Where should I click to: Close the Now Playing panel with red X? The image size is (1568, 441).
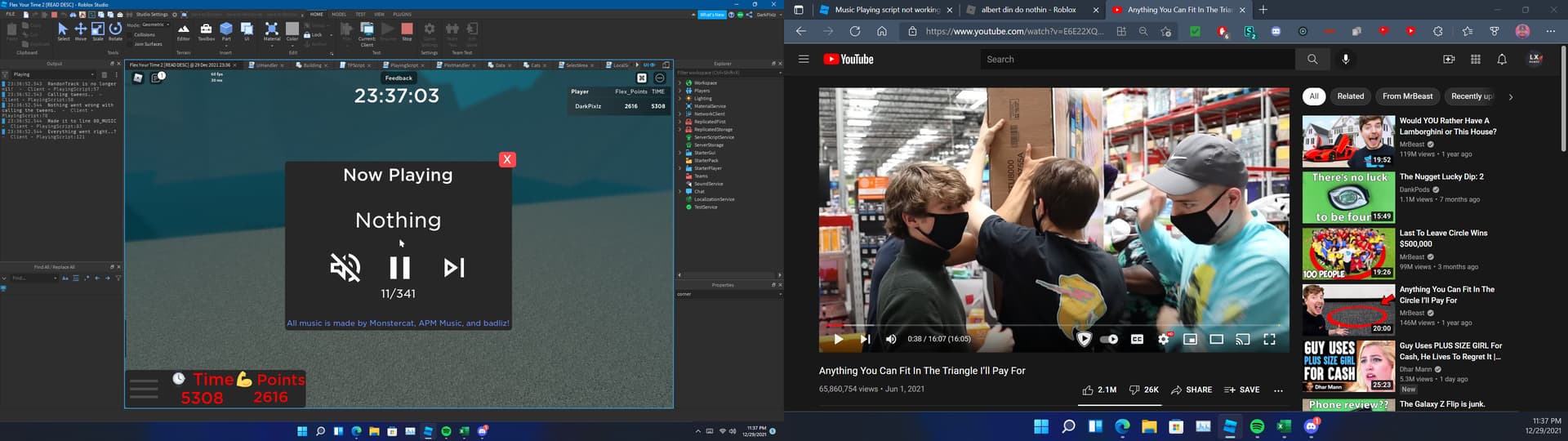click(x=507, y=159)
